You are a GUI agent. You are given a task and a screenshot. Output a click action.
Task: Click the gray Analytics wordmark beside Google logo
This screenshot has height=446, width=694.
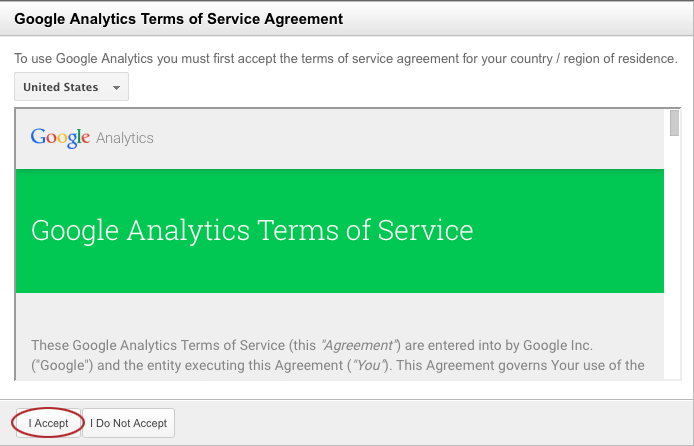tap(125, 138)
